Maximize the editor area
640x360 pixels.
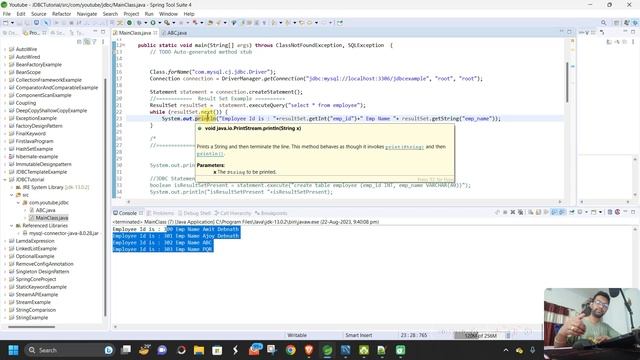pyautogui.click(x=569, y=32)
